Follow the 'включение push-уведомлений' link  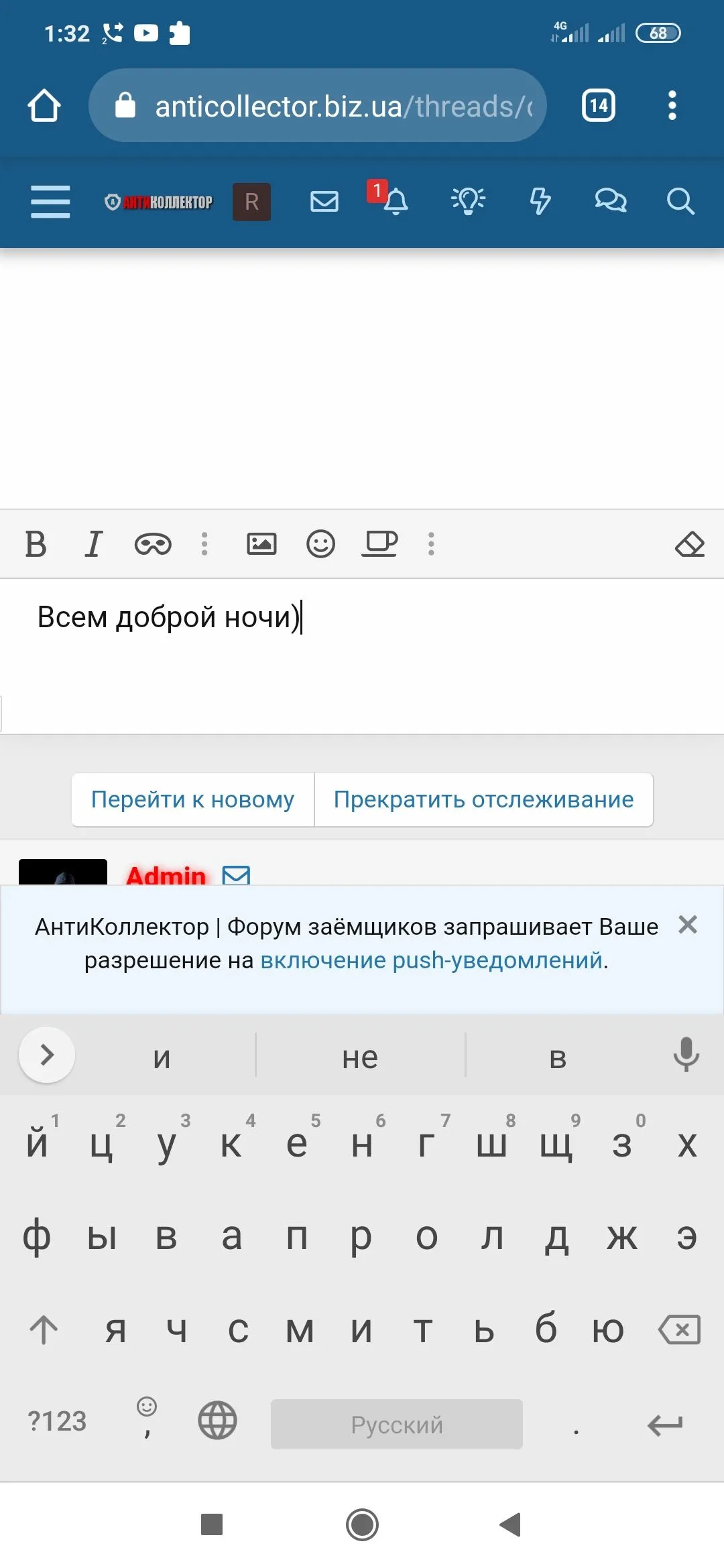[432, 960]
